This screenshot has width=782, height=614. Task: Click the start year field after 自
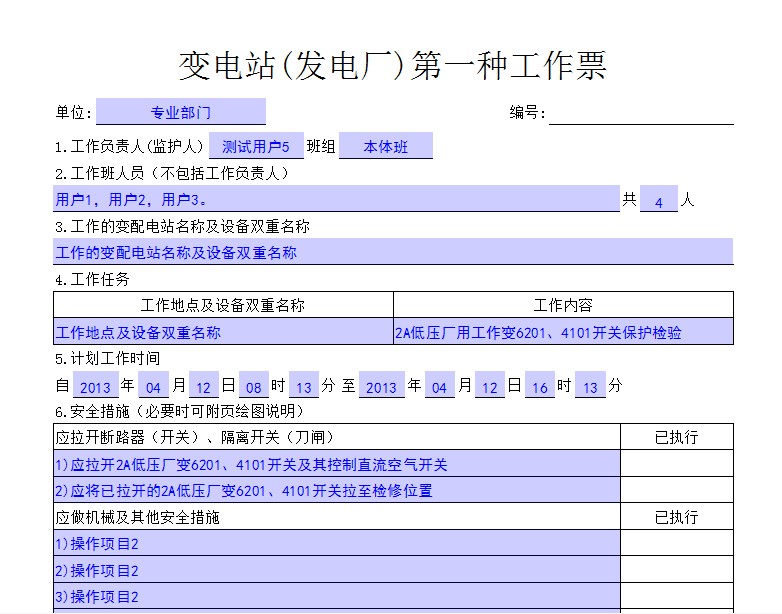95,386
